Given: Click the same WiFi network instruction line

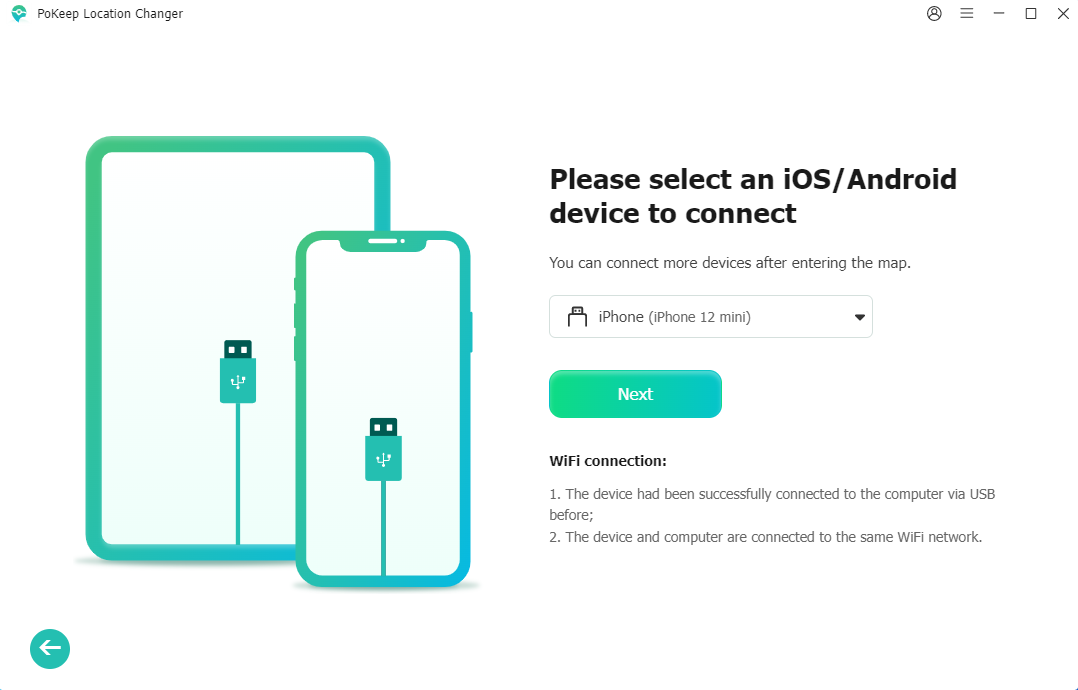Looking at the screenshot, I should coord(766,537).
